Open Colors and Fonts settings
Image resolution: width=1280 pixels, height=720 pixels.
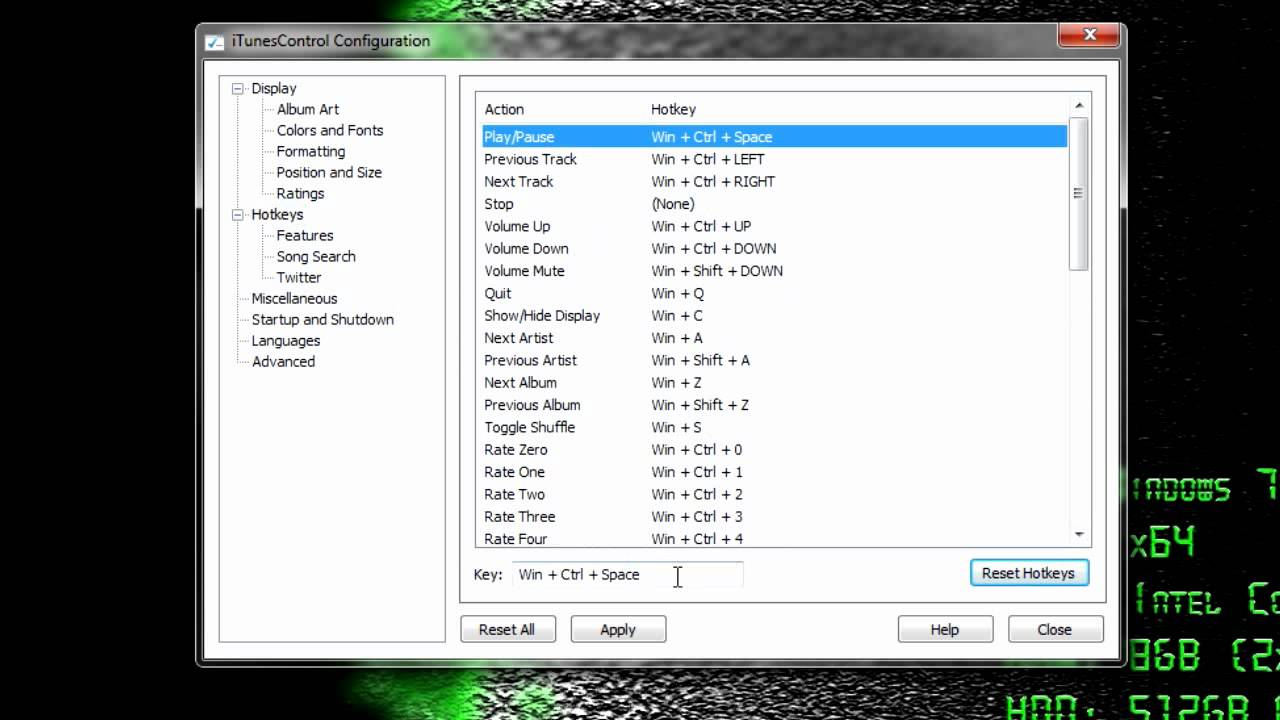[x=330, y=130]
